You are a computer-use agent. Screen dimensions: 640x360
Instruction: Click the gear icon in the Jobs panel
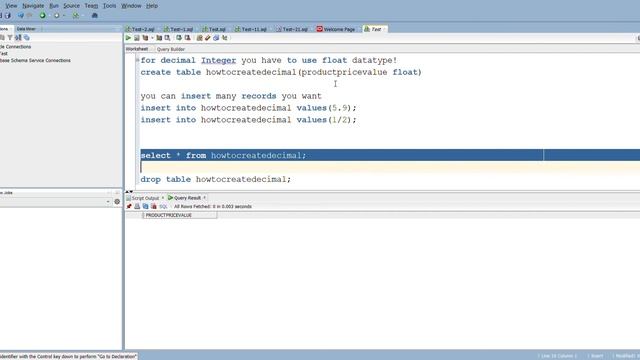[x=117, y=202]
